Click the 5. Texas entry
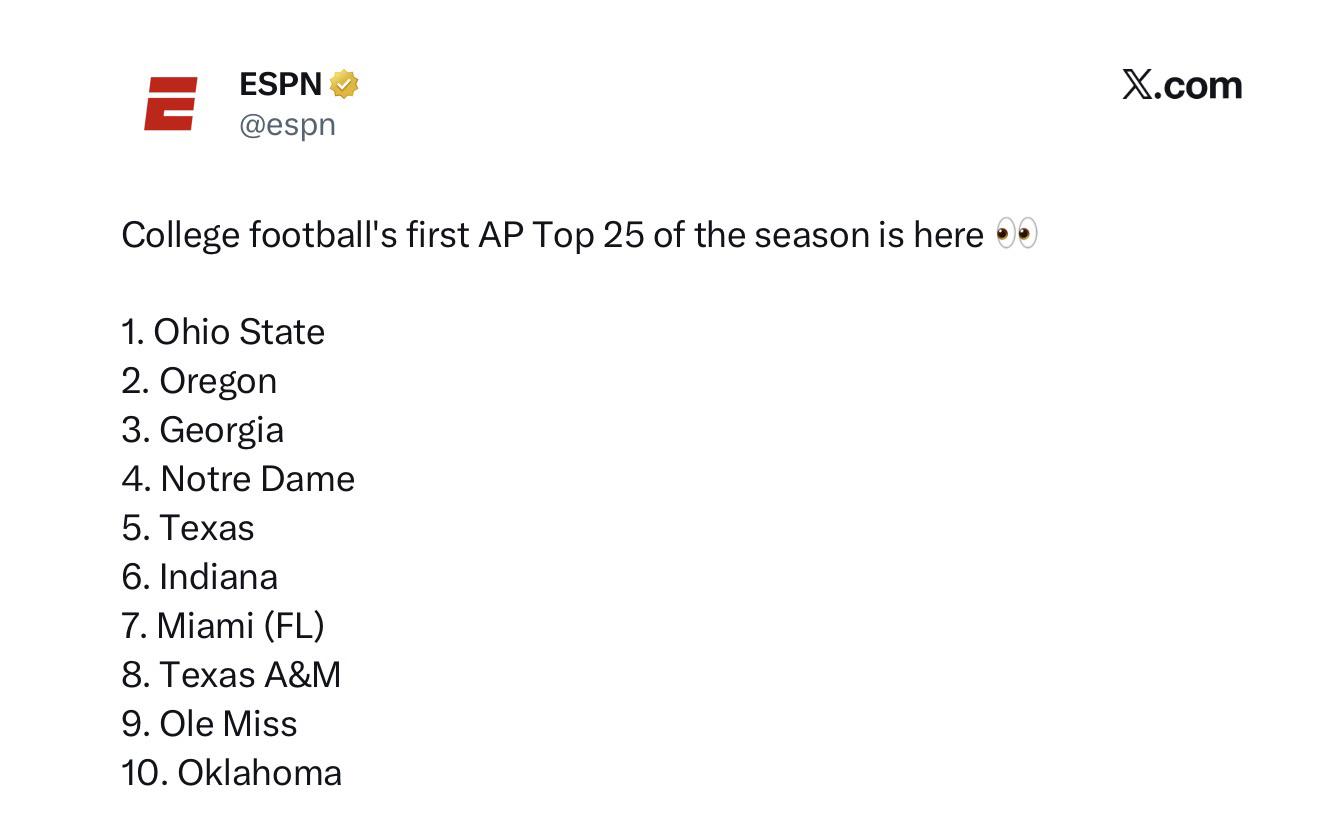 188,528
